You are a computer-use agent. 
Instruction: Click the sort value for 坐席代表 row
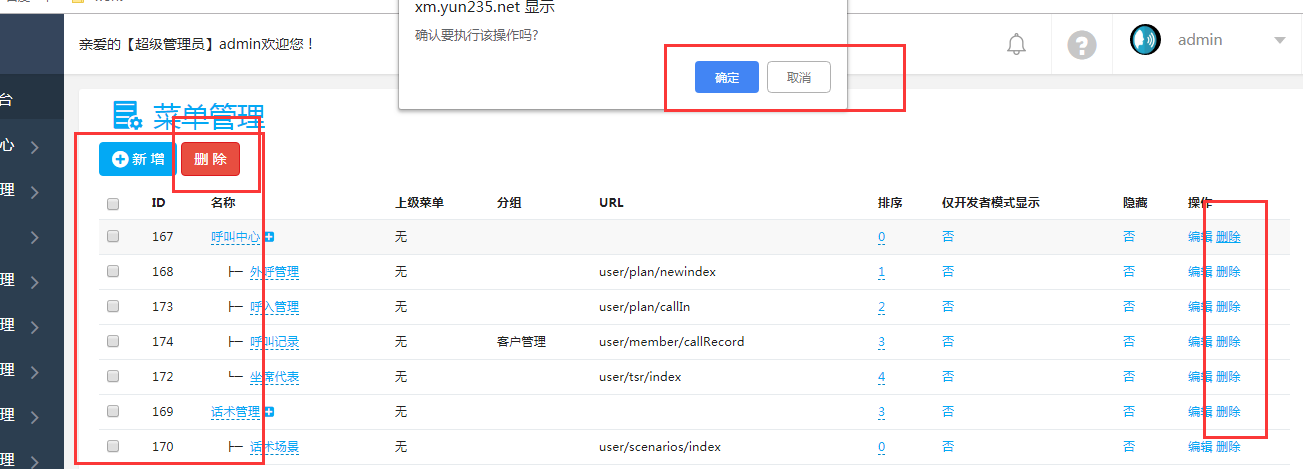point(881,377)
